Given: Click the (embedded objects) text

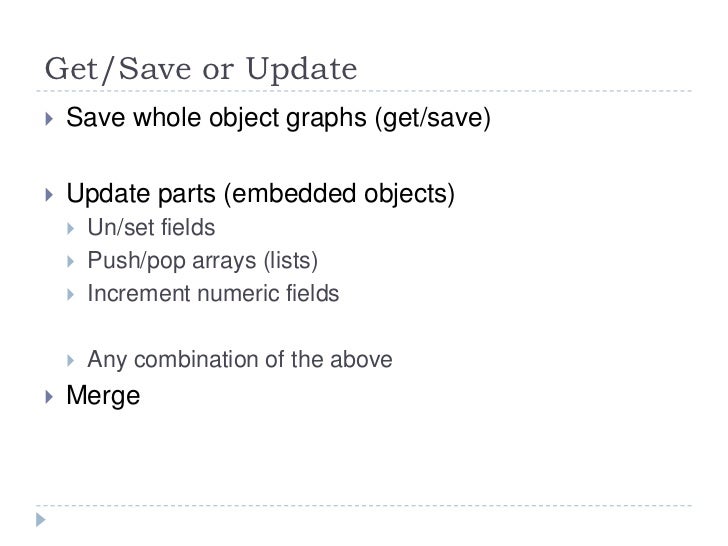Looking at the screenshot, I should (339, 194).
